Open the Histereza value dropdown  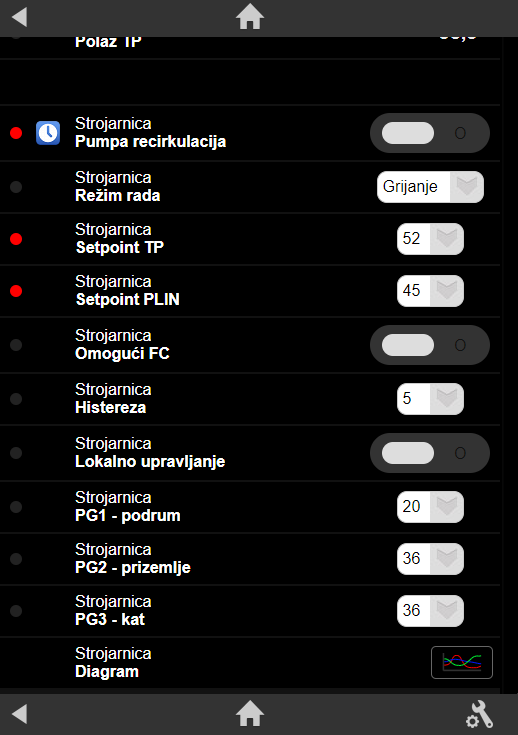pyautogui.click(x=430, y=399)
